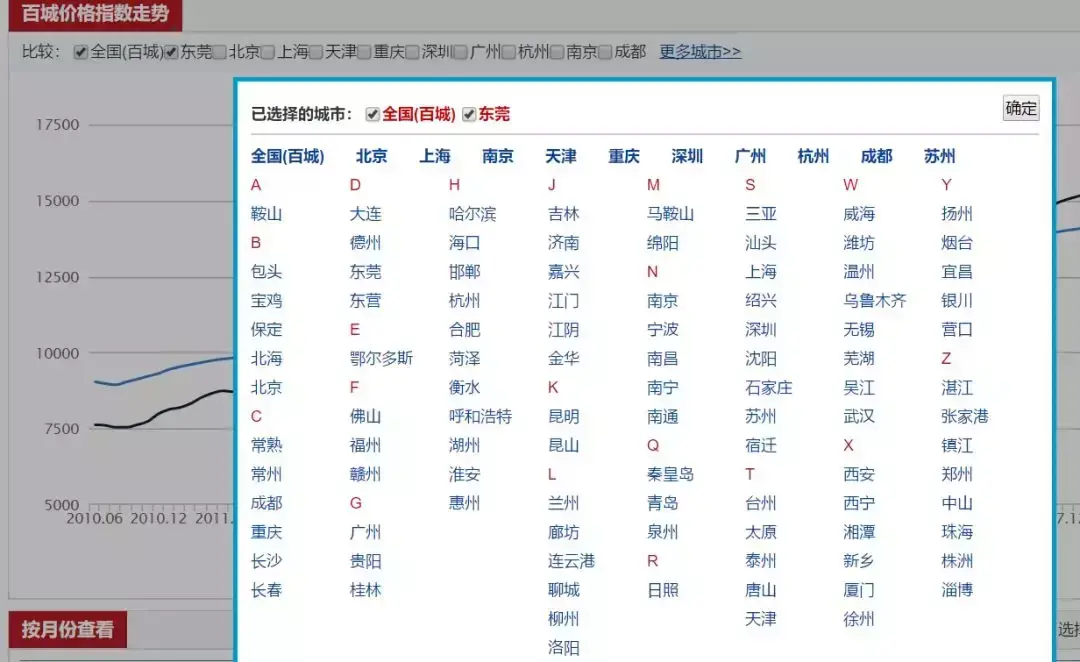This screenshot has height=662, width=1080.
Task: Jump to letter M section
Action: [652, 185]
